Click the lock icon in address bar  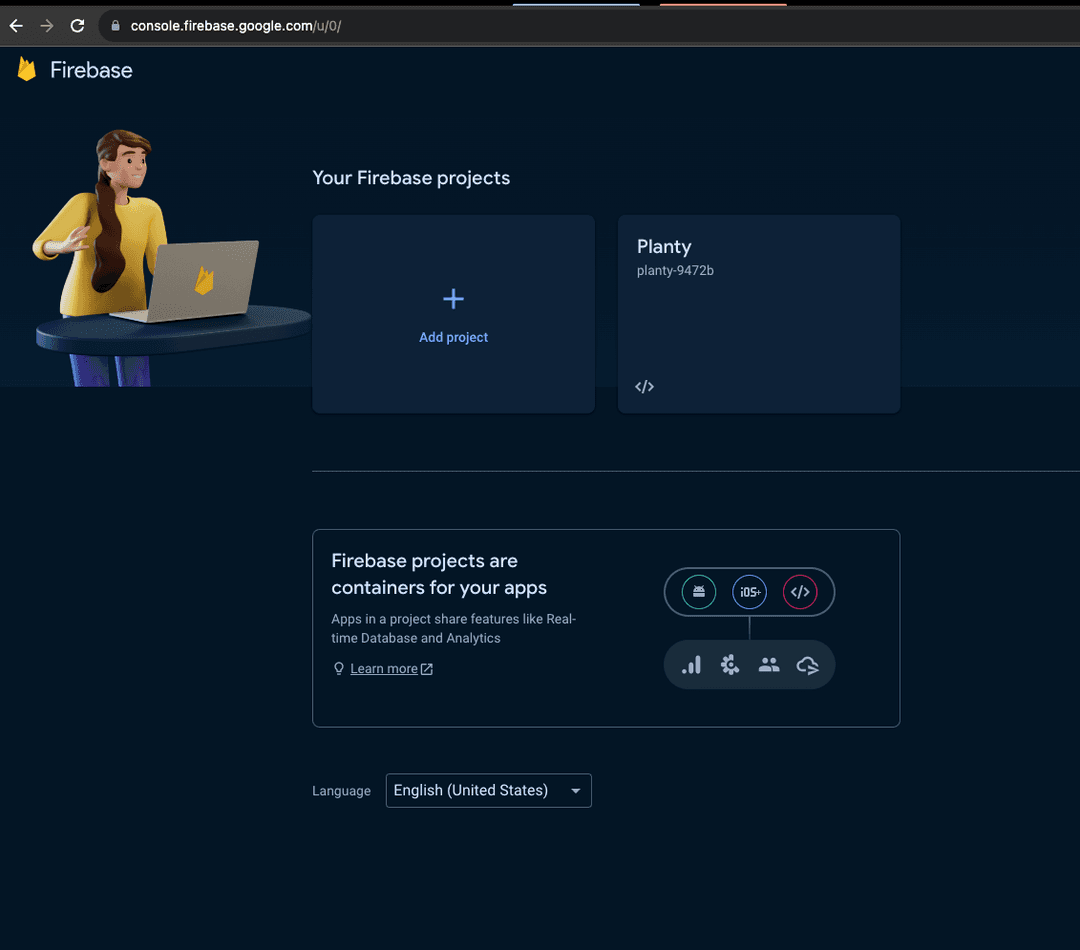click(116, 26)
